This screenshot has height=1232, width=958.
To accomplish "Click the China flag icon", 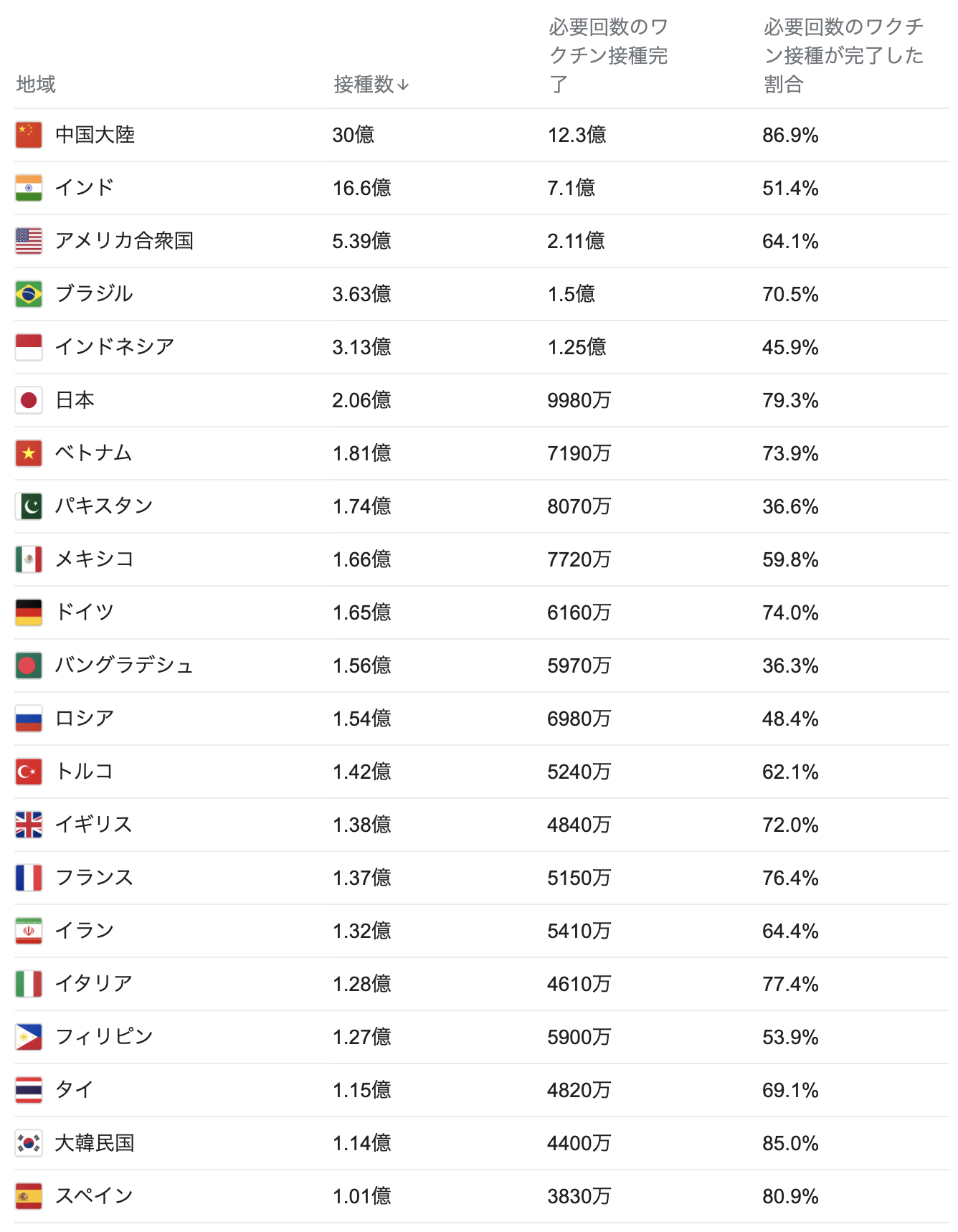I will [29, 135].
